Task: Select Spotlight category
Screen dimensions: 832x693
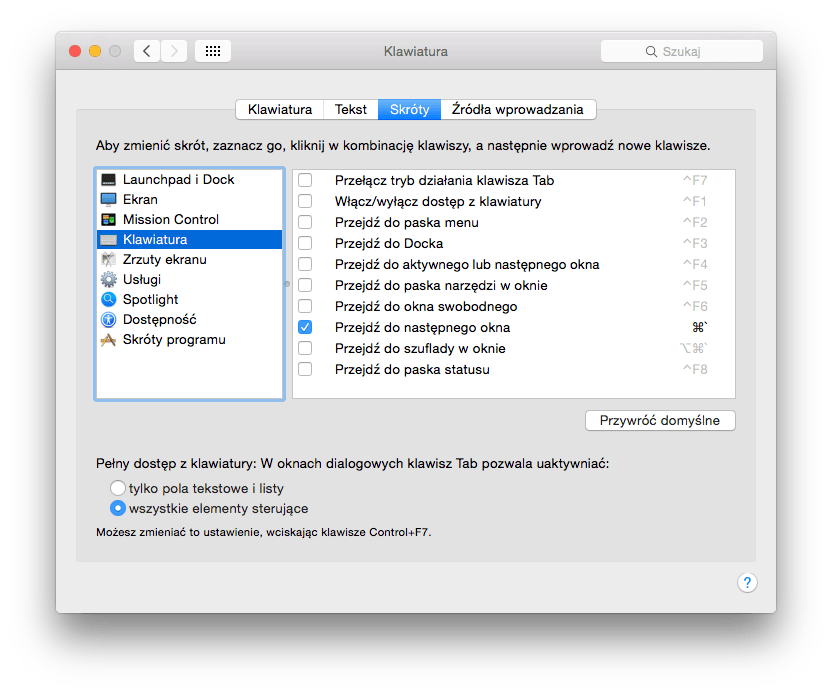Action: point(189,300)
